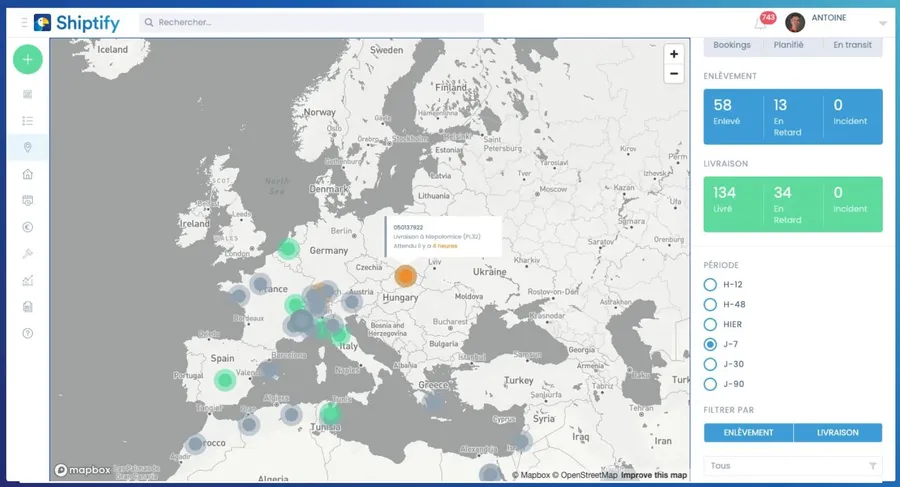This screenshot has height=487, width=900.
Task: Open the 134 Livré delivery tile
Action: [734, 204]
